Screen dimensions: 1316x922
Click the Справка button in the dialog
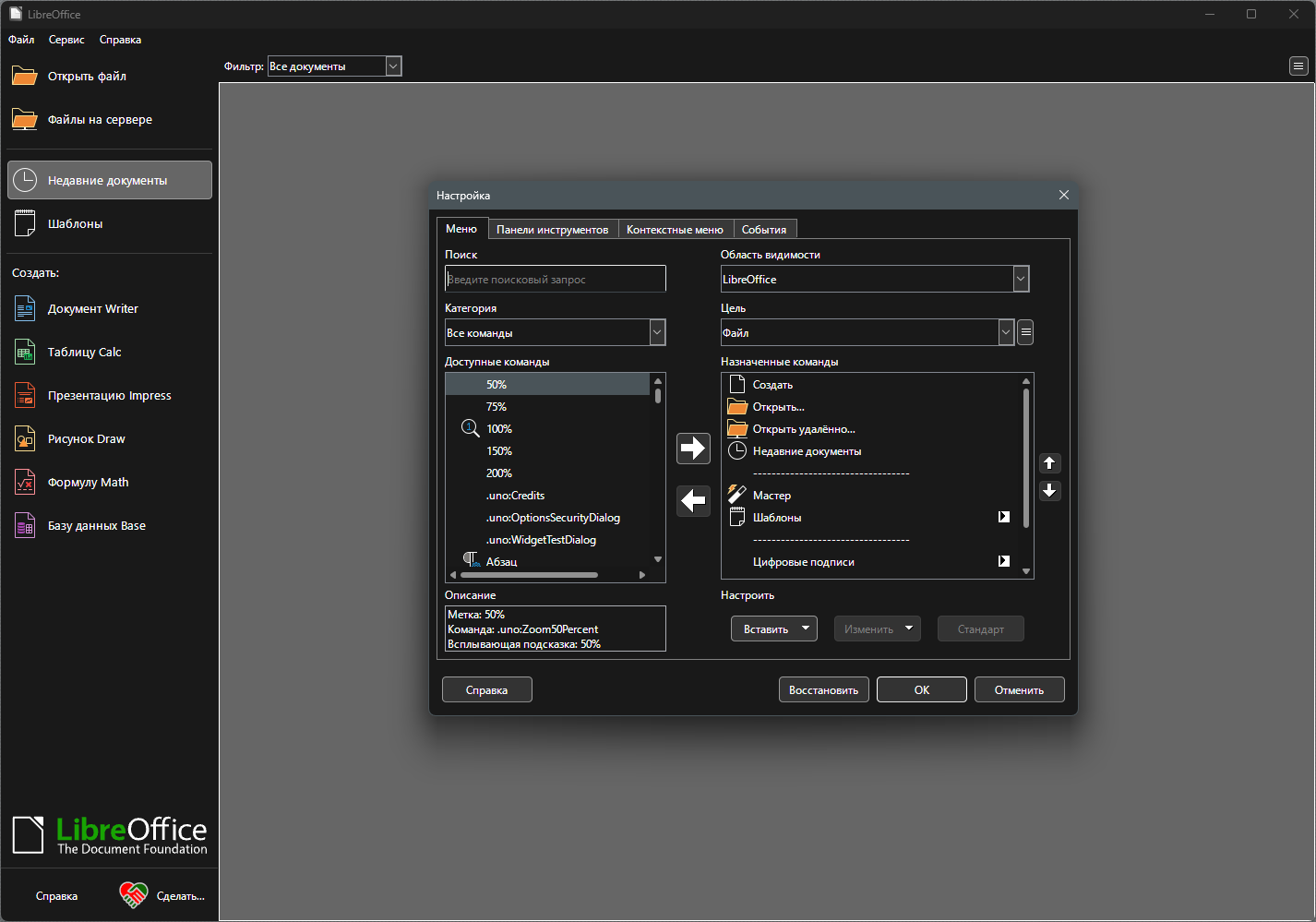click(x=487, y=689)
